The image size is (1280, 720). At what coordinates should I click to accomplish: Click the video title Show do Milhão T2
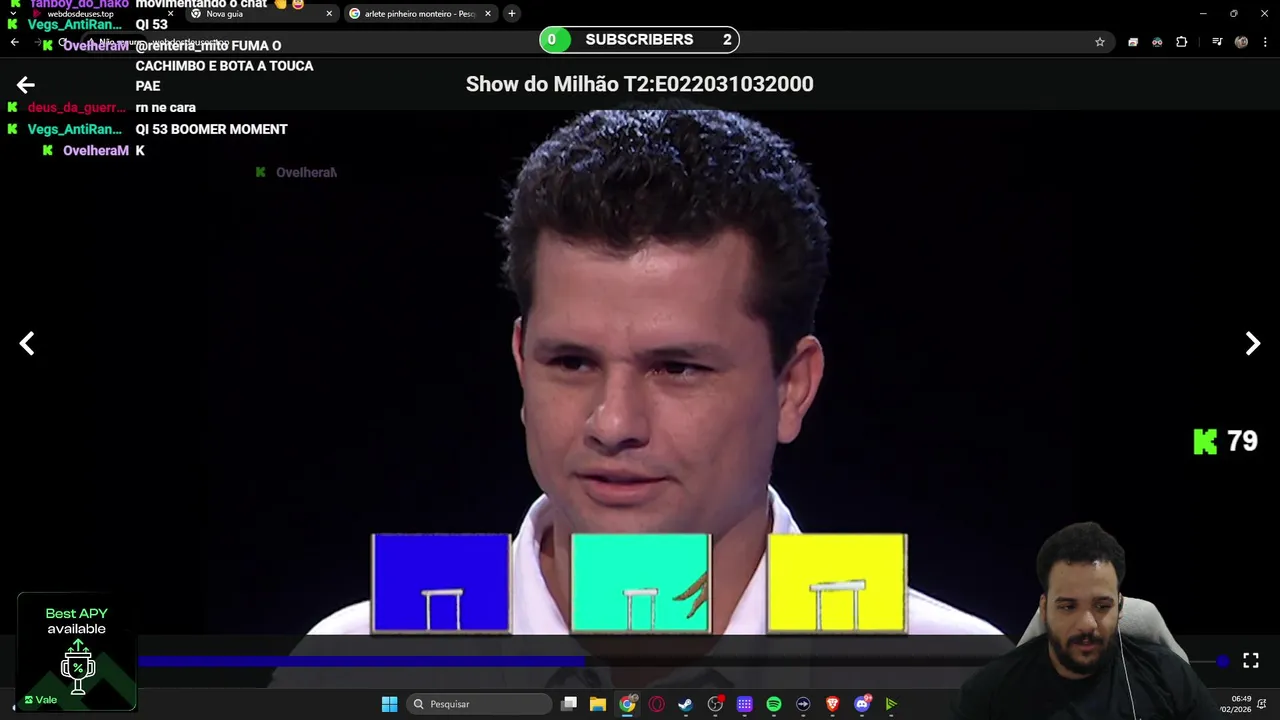[x=640, y=84]
